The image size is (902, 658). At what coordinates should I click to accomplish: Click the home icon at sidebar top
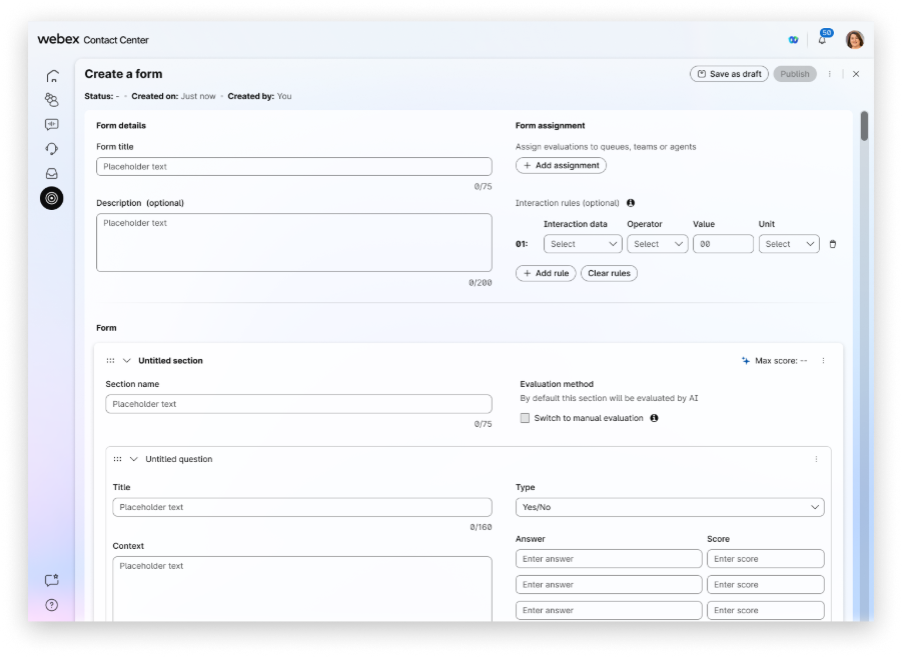click(x=52, y=75)
